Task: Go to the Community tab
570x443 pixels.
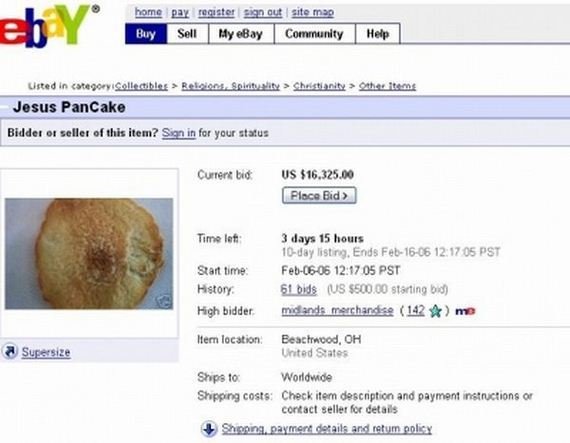Action: pos(314,34)
